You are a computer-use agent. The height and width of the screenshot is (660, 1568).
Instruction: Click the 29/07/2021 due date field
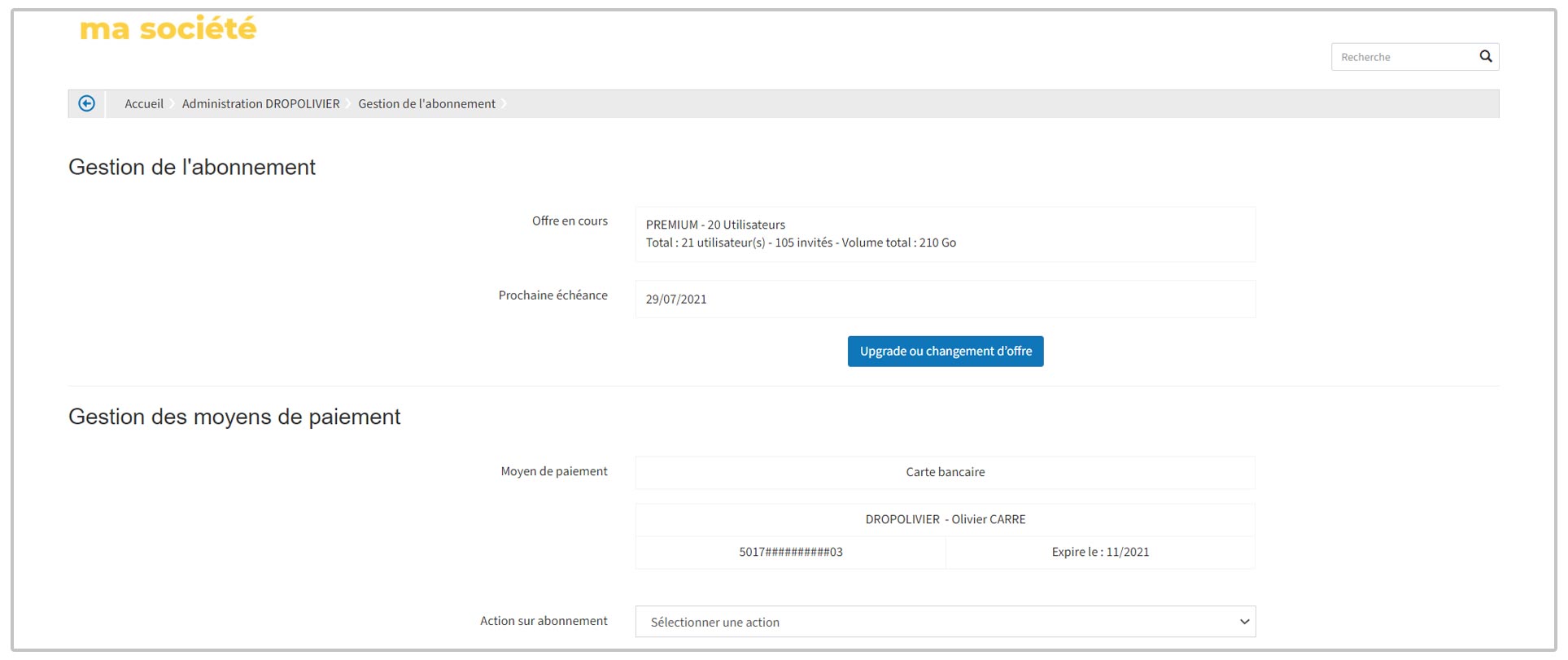(945, 299)
